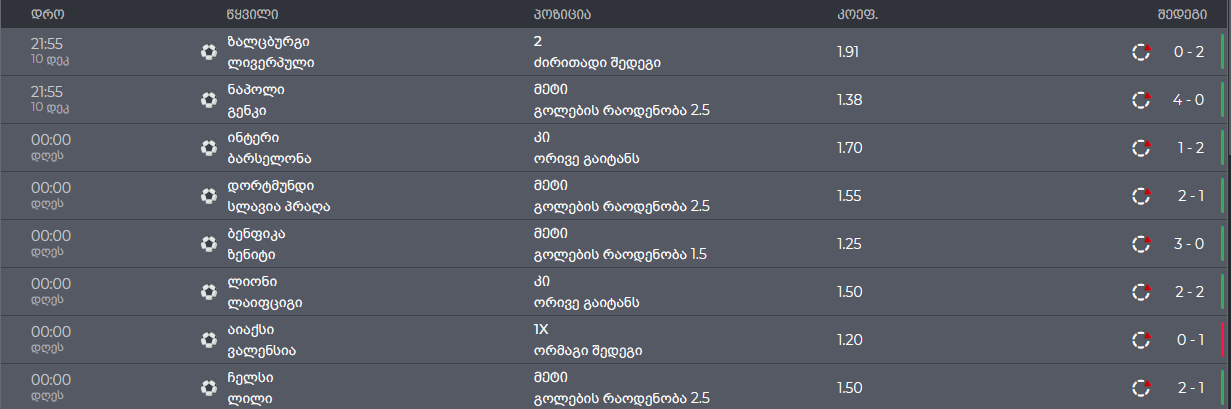Open the ბარსელონა team name link
Viewport: 1231px width, 409px height.
coord(271,159)
